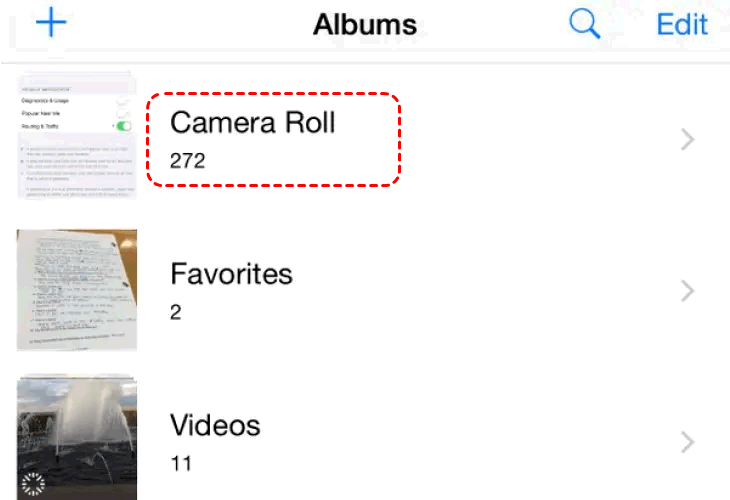Open search with the magnifying glass icon

pos(585,24)
